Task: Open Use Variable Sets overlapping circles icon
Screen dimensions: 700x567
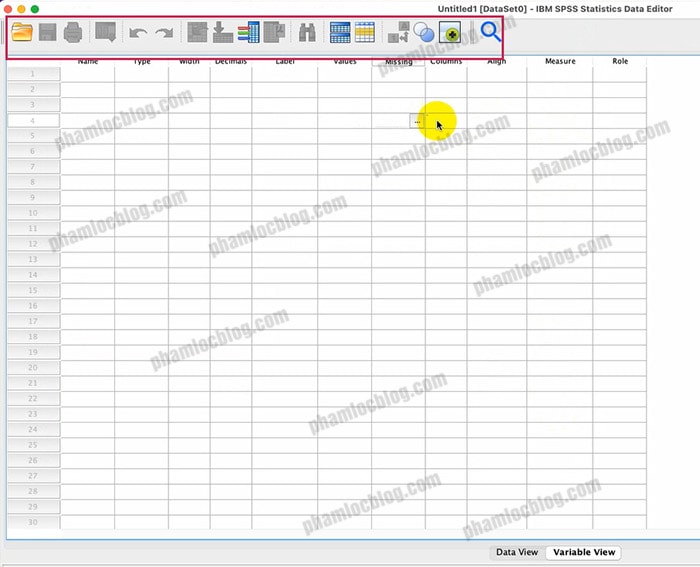Action: tap(424, 33)
